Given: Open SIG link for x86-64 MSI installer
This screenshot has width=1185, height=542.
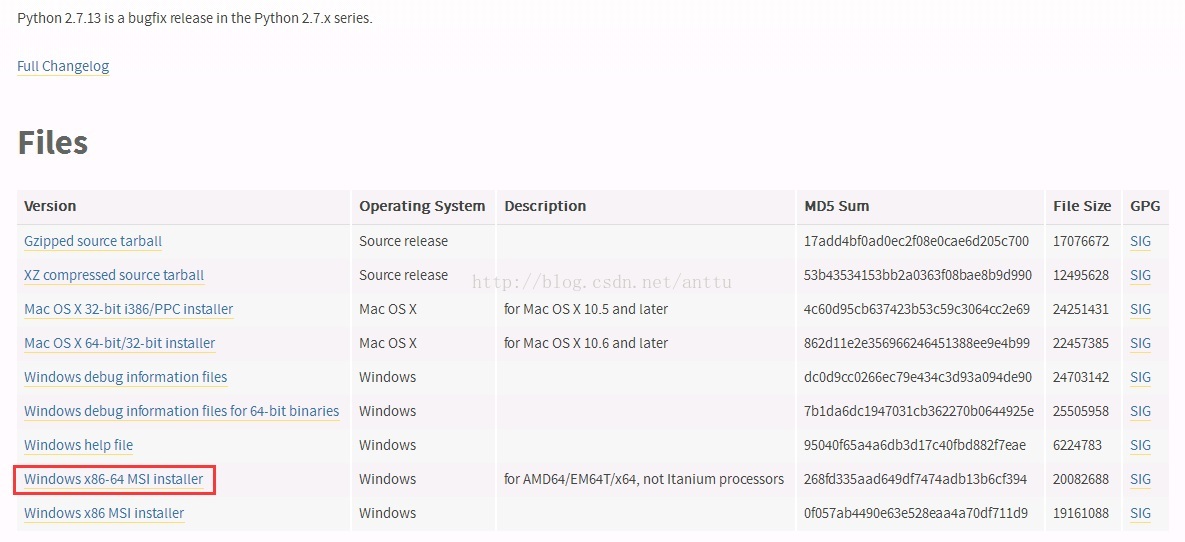Looking at the screenshot, I should click(x=1140, y=479).
